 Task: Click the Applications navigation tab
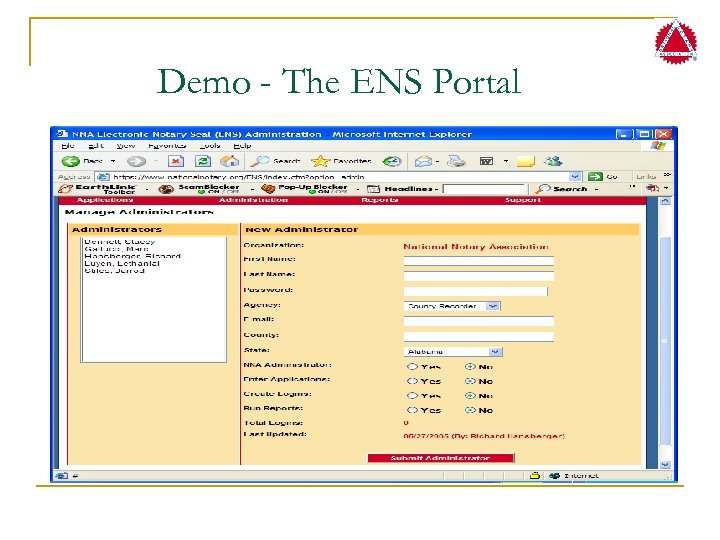coord(105,200)
